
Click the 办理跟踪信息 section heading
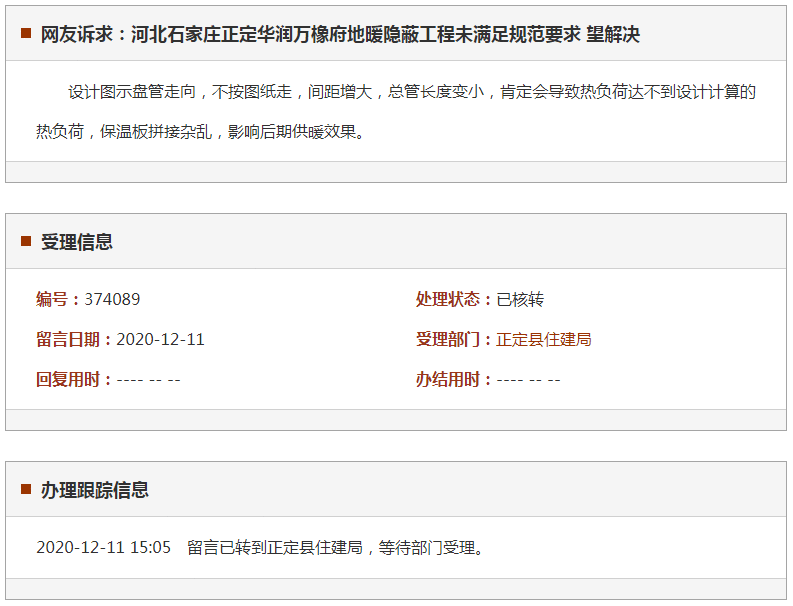[x=95, y=490]
